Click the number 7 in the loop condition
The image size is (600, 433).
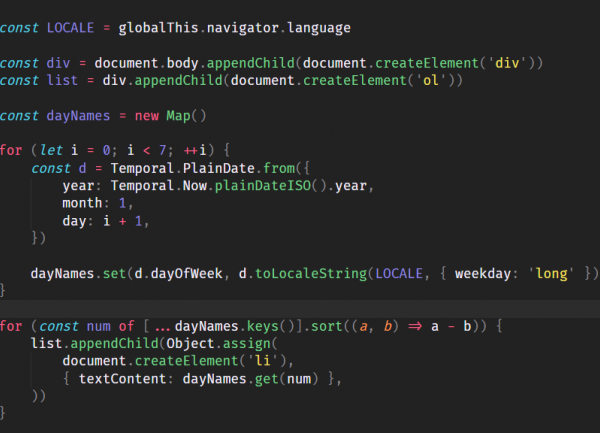click(162, 150)
